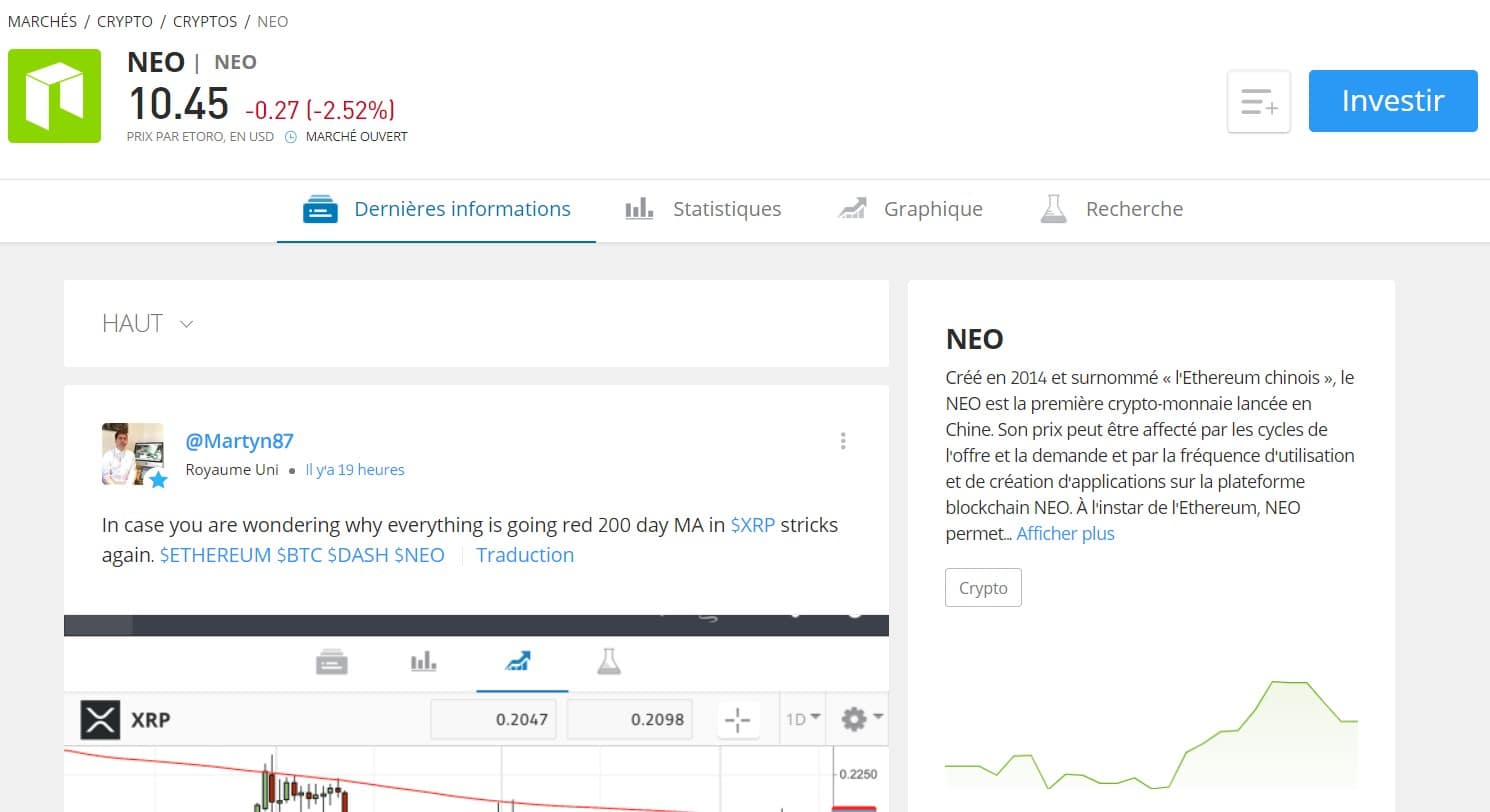
Task: Click the stats icon in embedded screenshot
Action: pos(424,661)
